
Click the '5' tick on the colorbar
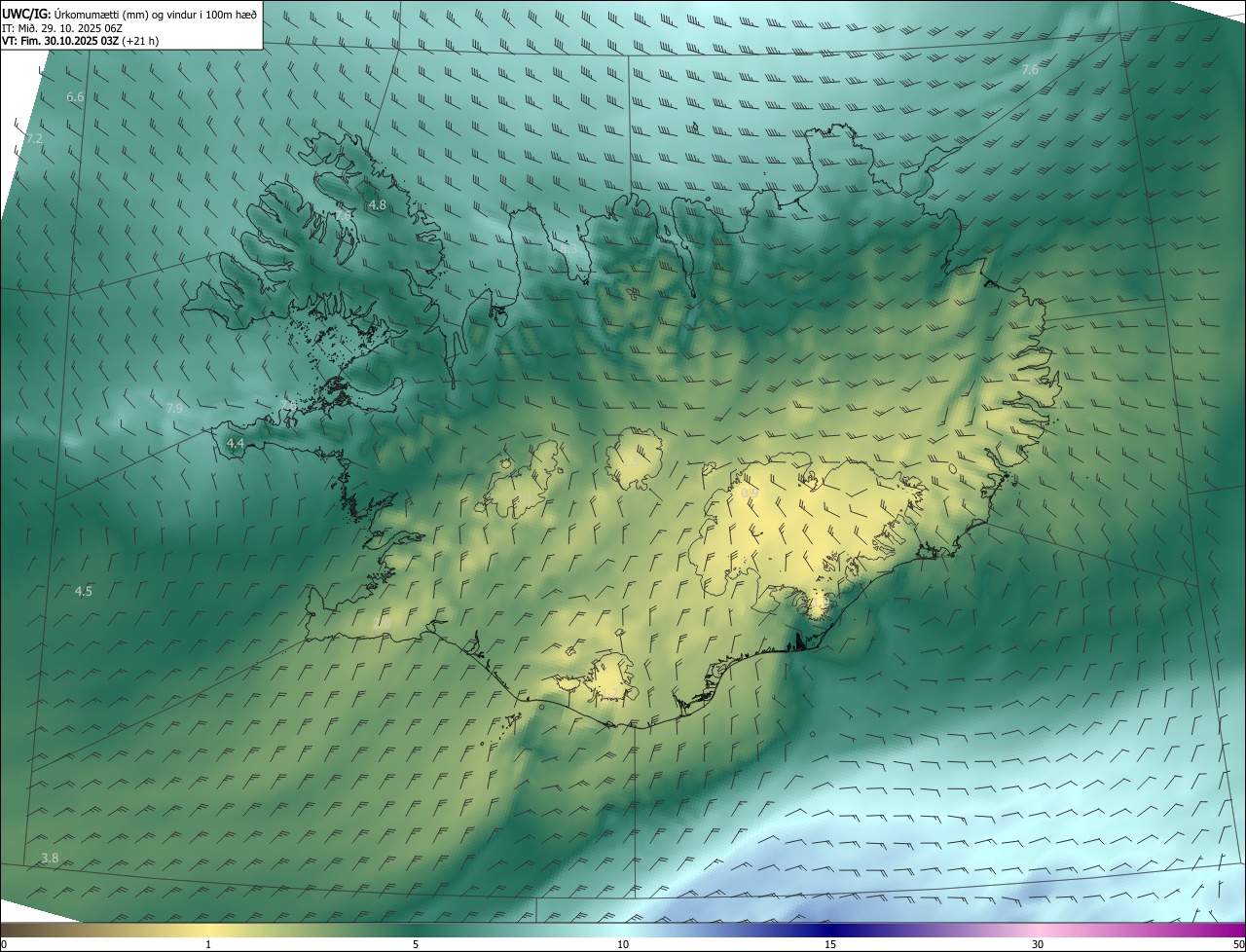tap(416, 944)
